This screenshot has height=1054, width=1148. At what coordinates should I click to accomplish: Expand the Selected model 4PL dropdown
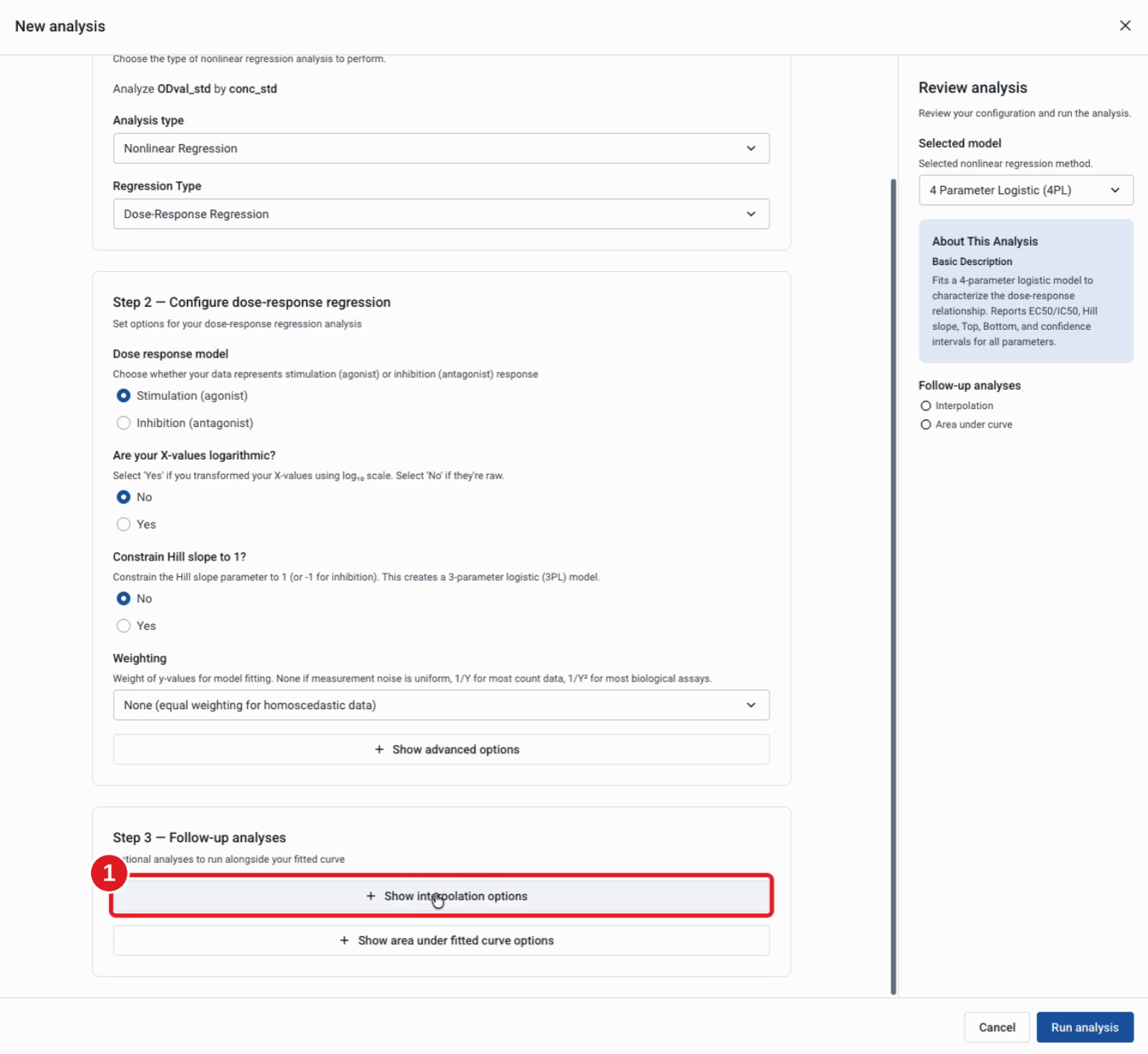(x=1026, y=190)
